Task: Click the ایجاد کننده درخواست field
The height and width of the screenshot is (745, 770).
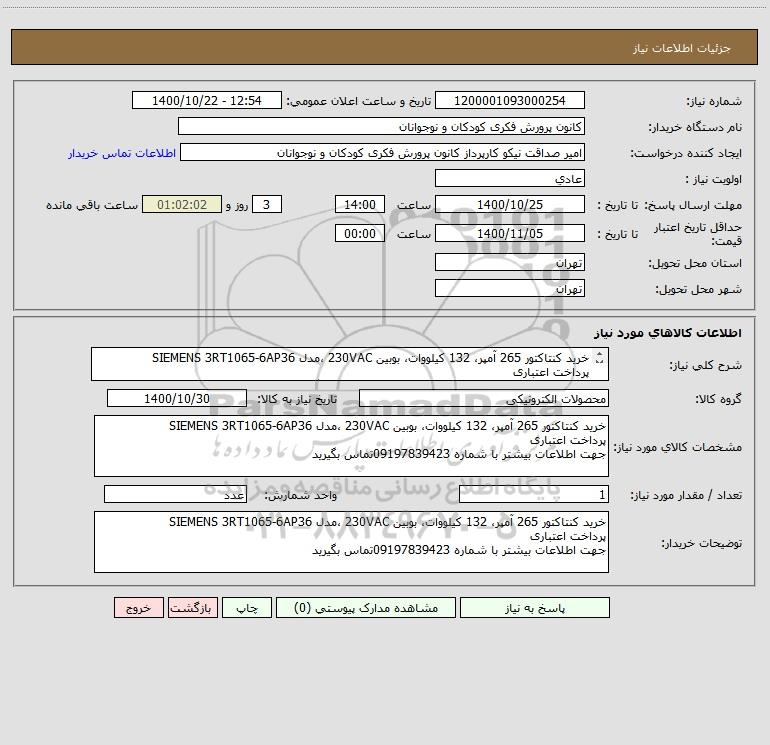Action: tap(382, 152)
